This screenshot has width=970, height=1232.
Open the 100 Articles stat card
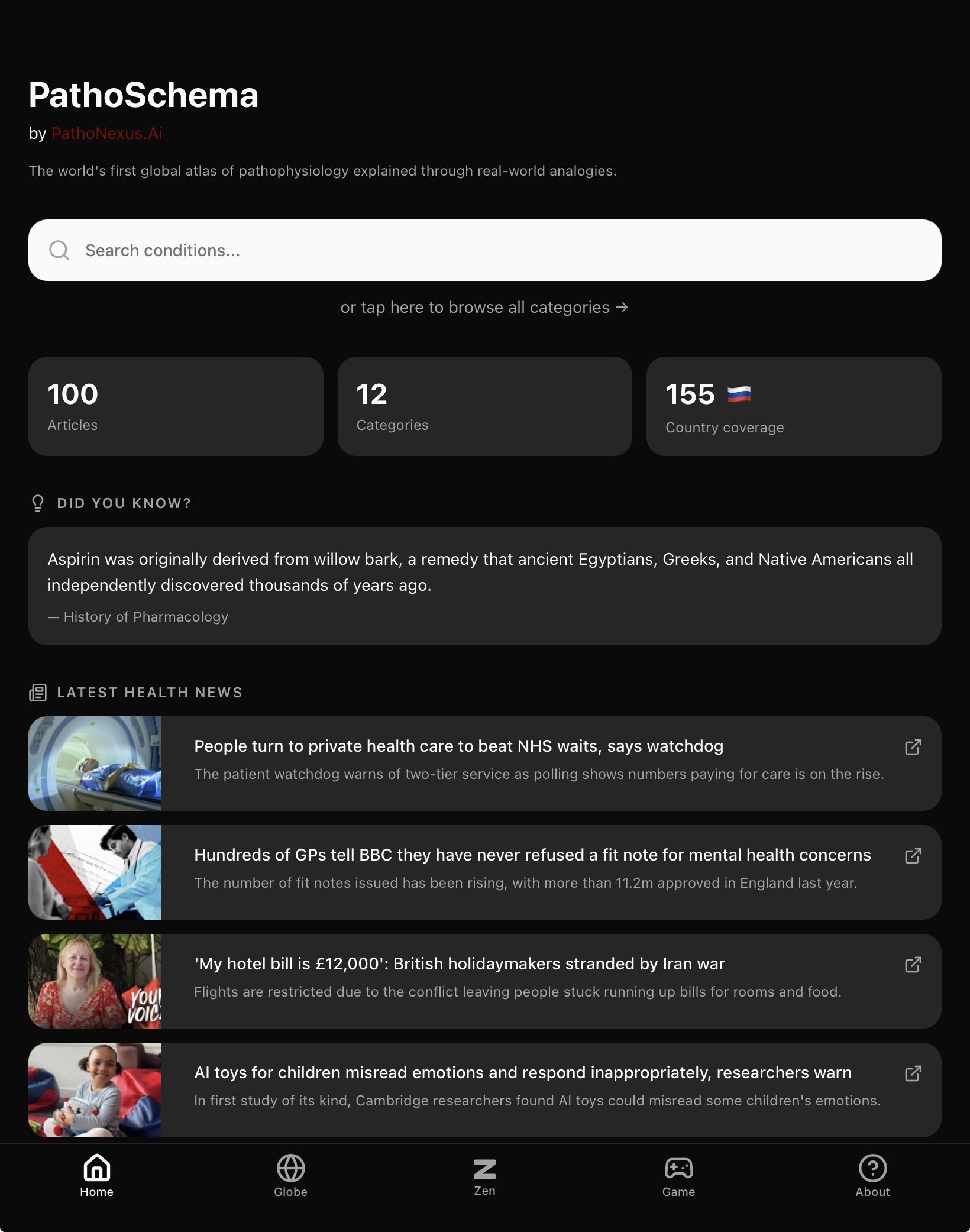[x=176, y=406]
